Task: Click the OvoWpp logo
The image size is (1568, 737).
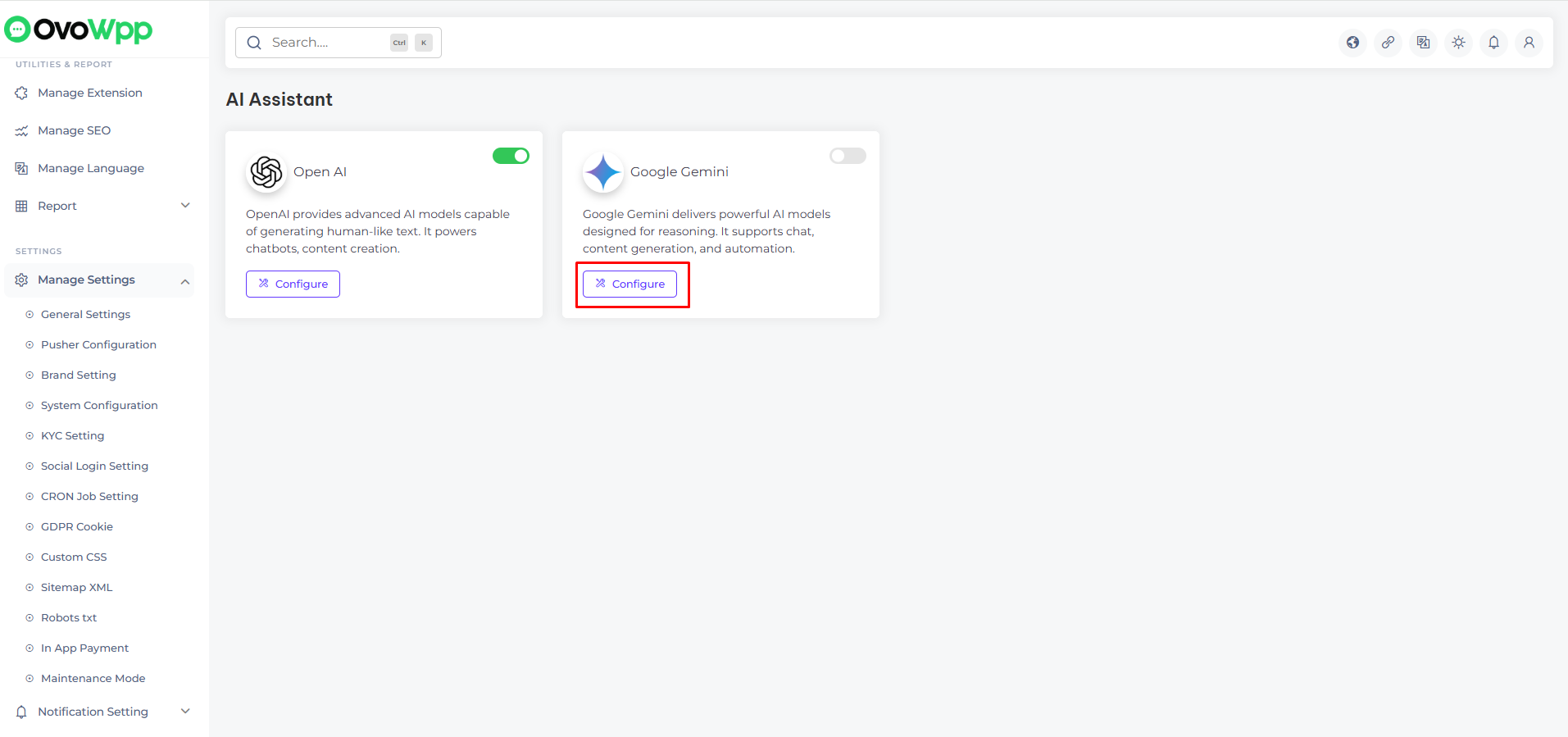Action: 79,30
